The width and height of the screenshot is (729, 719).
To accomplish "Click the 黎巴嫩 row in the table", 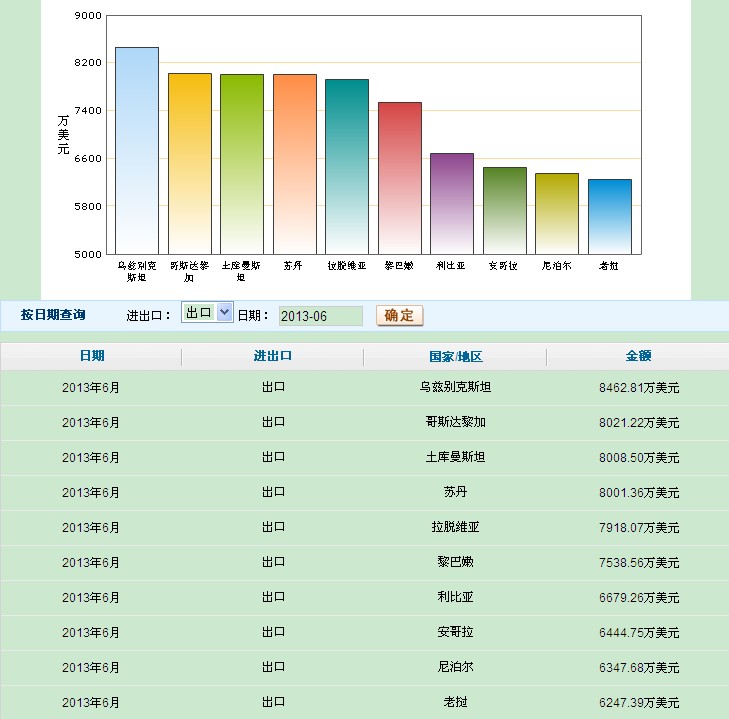I will [x=456, y=562].
